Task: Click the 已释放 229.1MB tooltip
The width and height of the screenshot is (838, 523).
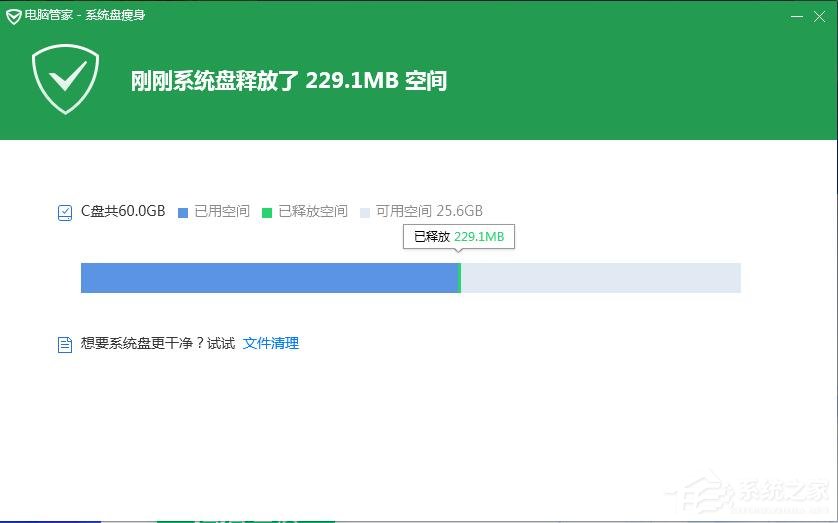Action: (x=459, y=237)
